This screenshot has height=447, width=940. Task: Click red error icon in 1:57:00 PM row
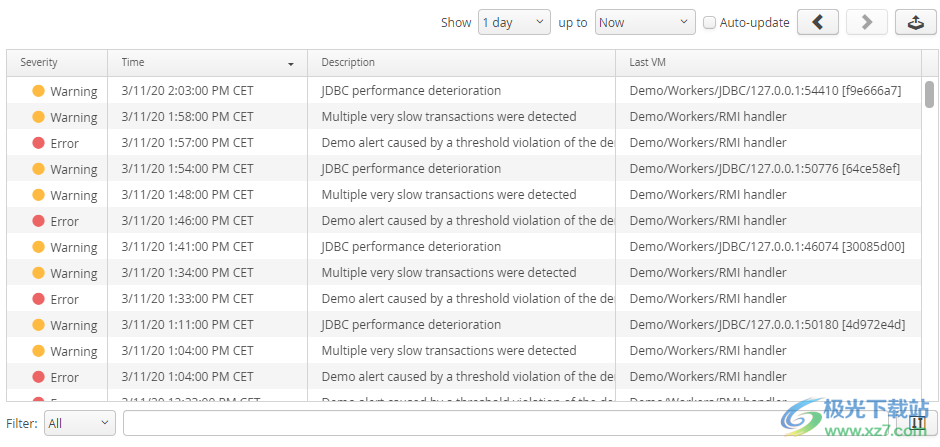(38, 143)
